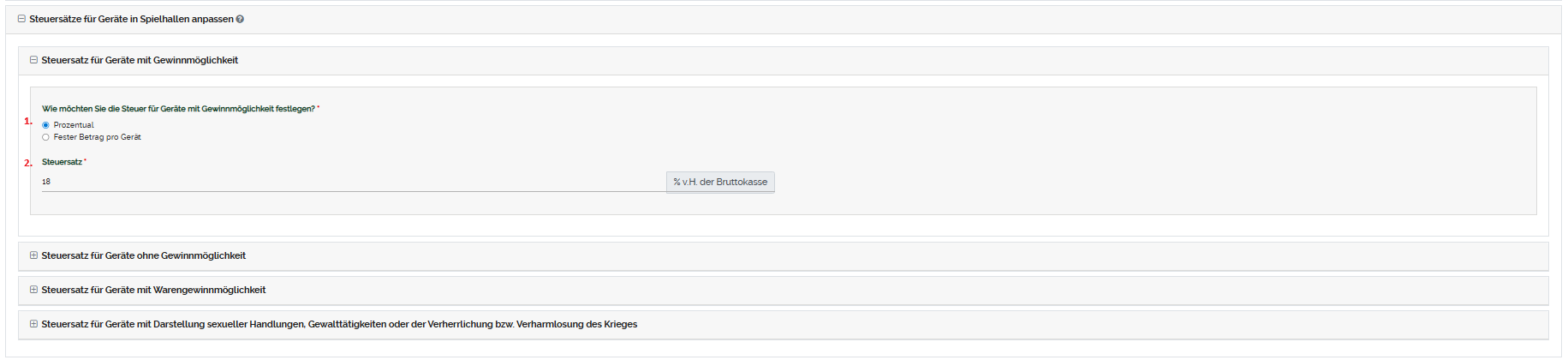Click the 'Prozentual' option label text
This screenshot has height=360, width=1568.
74,125
